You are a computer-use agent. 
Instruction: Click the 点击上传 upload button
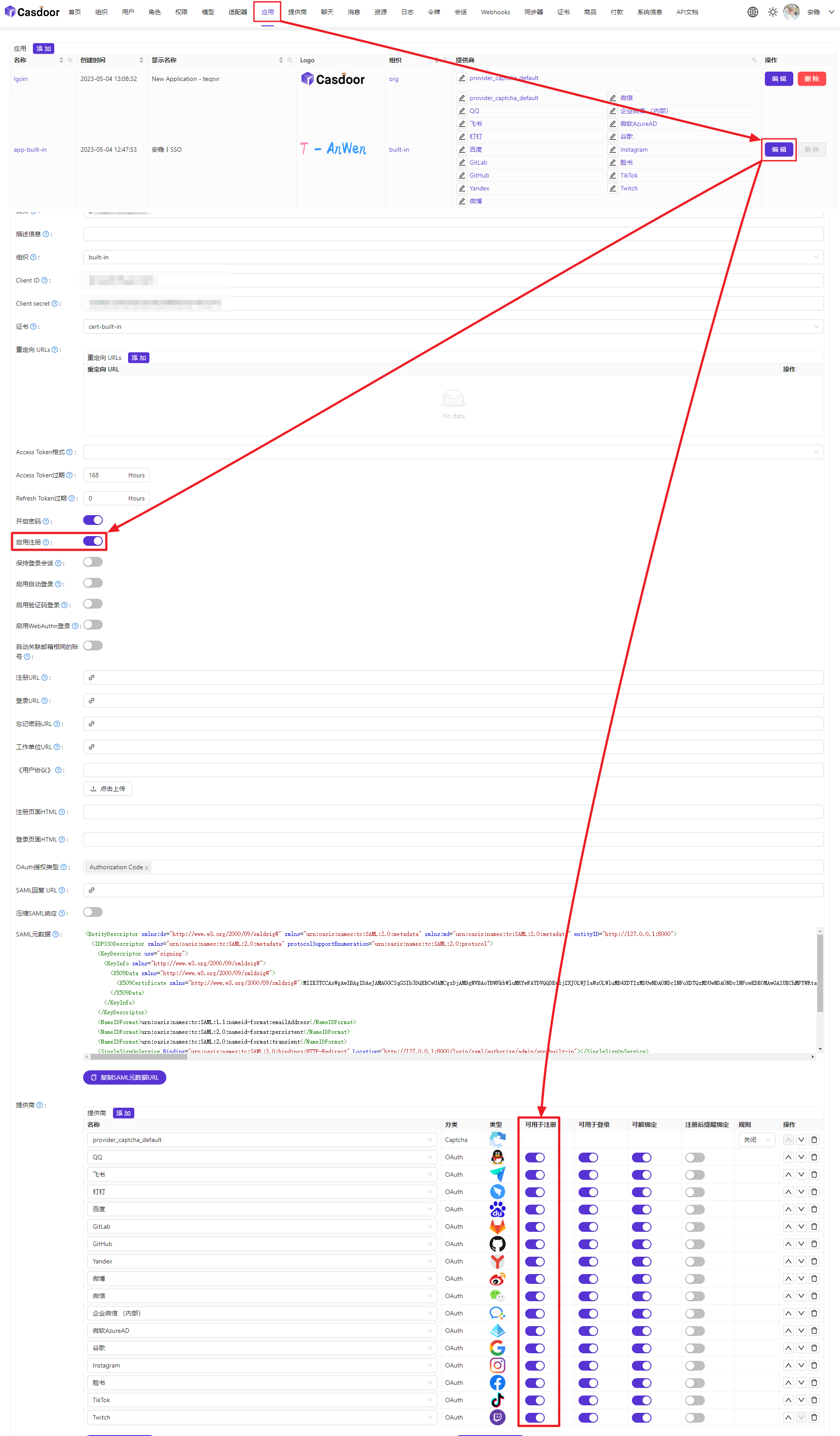click(108, 789)
